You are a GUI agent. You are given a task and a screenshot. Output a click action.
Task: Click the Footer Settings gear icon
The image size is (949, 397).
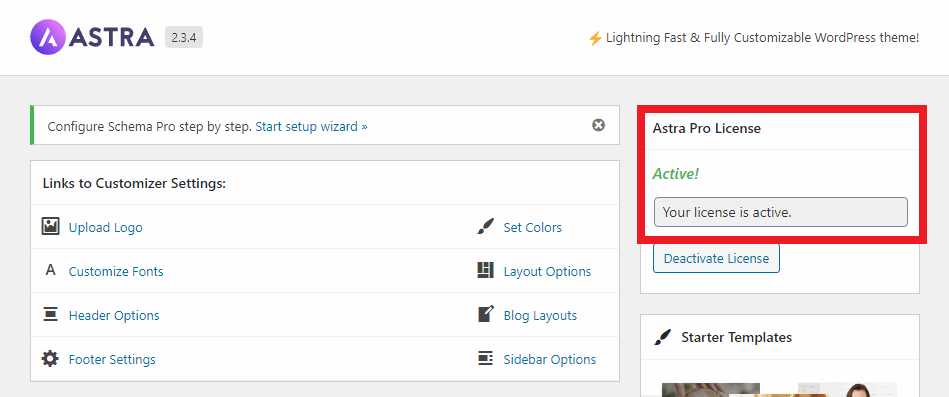(x=50, y=359)
